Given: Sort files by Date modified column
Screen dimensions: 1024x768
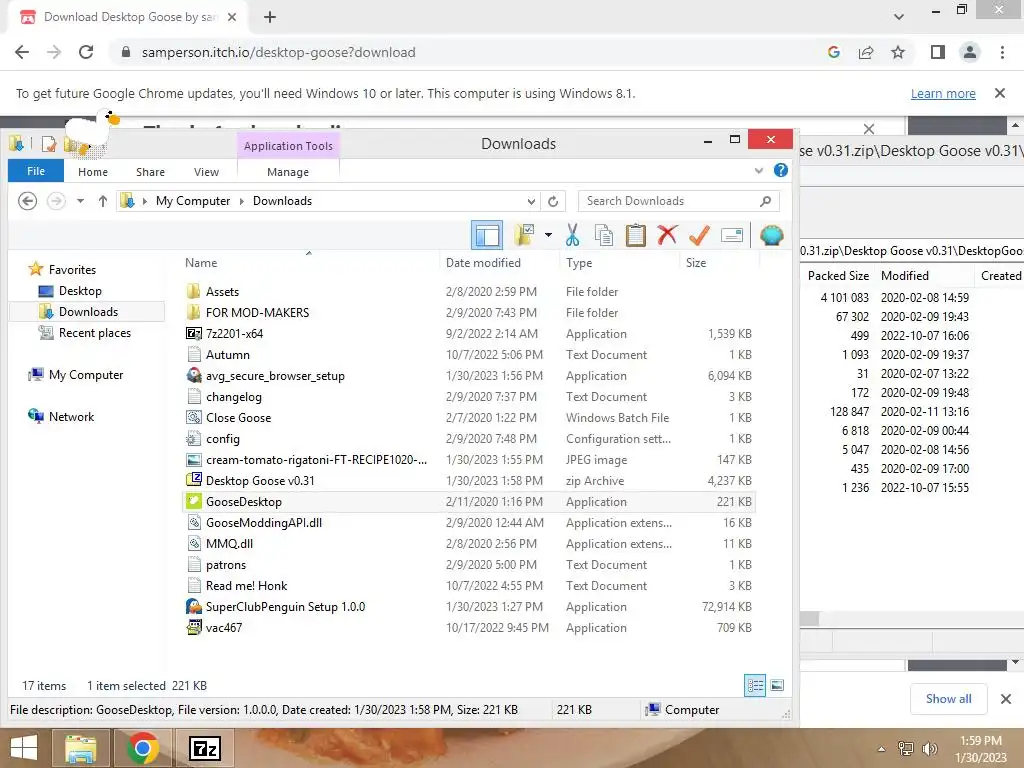Looking at the screenshot, I should 483,263.
